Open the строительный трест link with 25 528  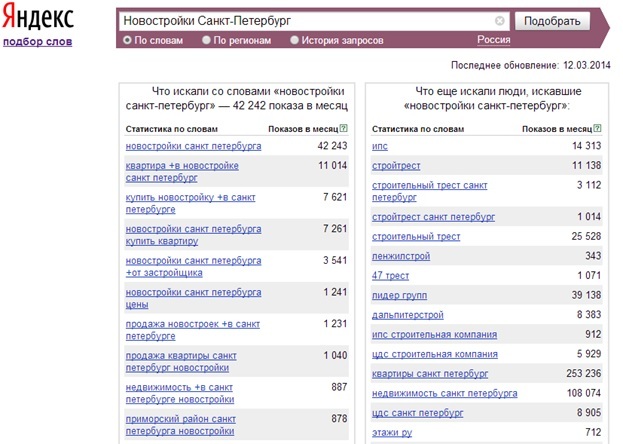(416, 237)
